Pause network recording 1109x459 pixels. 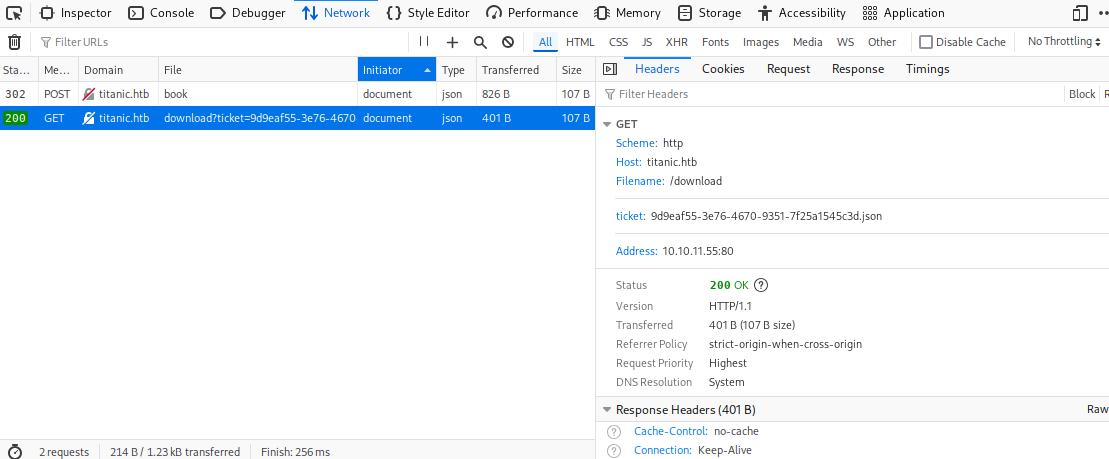coord(424,42)
